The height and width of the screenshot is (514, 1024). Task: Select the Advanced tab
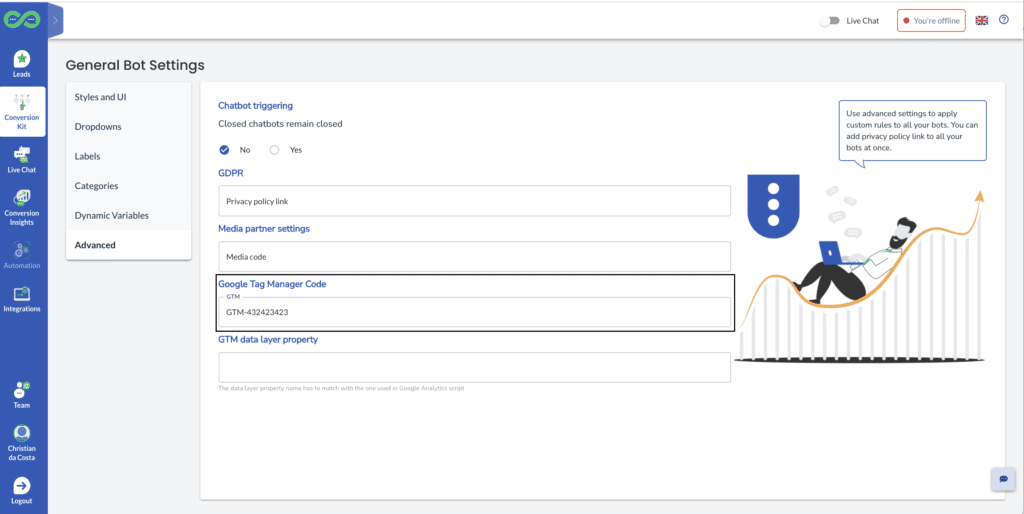tap(129, 245)
